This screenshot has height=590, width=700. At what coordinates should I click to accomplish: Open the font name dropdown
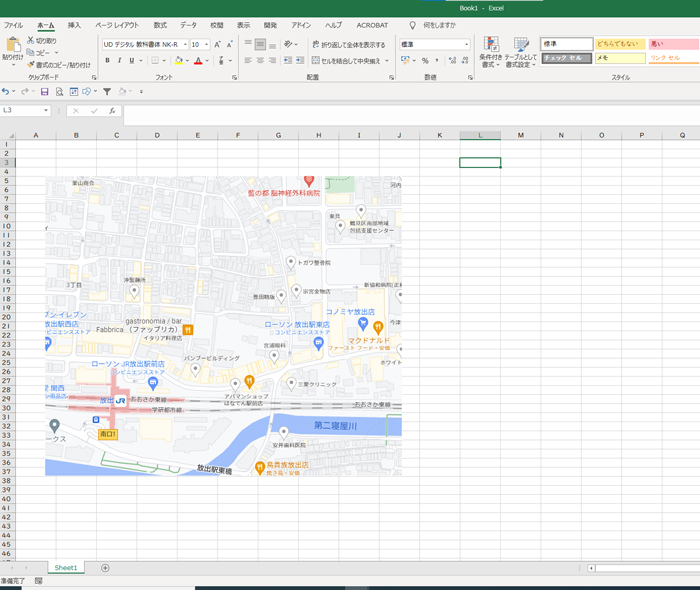[x=185, y=45]
